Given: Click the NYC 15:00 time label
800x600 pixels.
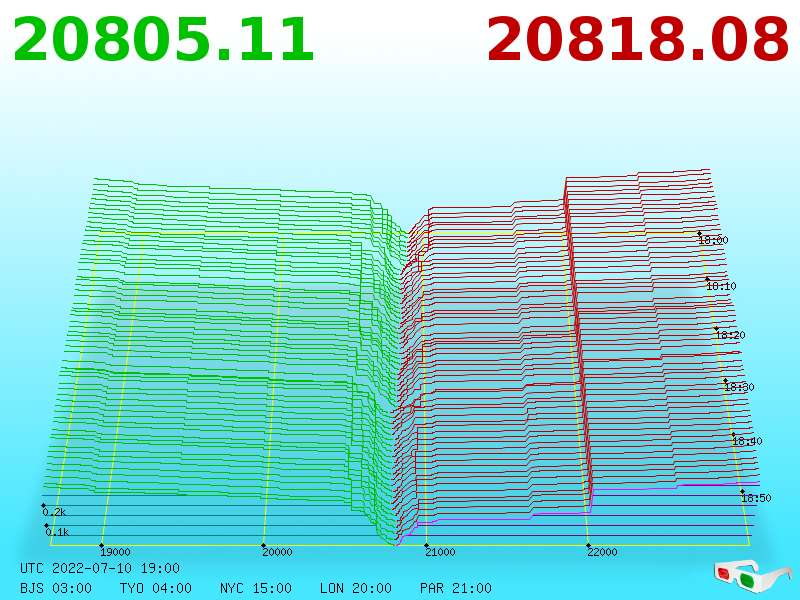Looking at the screenshot, I should [256, 588].
